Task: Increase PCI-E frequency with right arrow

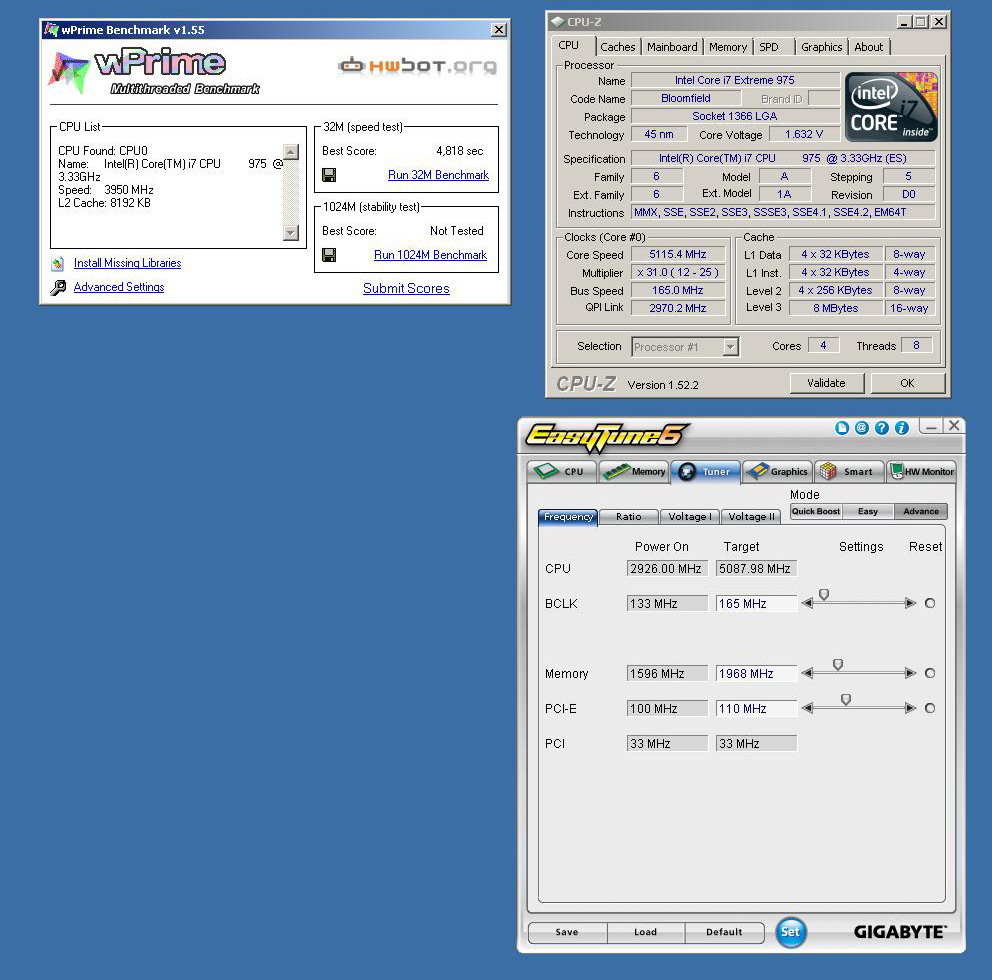Action: [x=910, y=708]
